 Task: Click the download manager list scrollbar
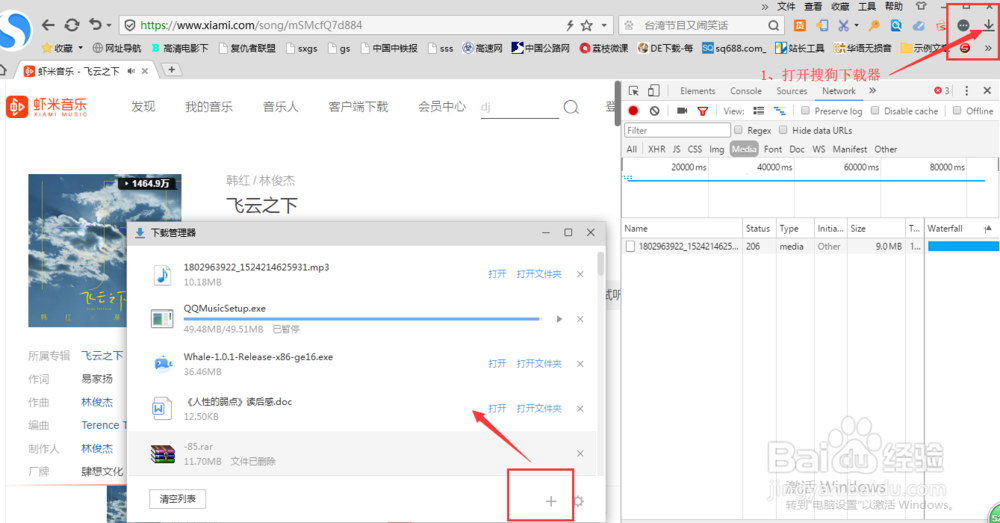[601, 264]
